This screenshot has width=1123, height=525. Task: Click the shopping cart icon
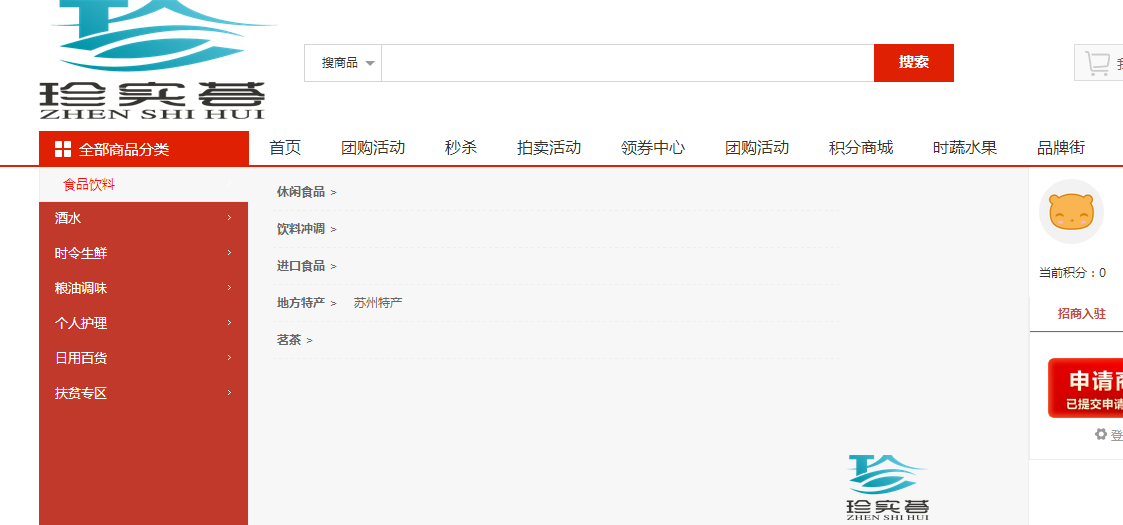pos(1097,63)
